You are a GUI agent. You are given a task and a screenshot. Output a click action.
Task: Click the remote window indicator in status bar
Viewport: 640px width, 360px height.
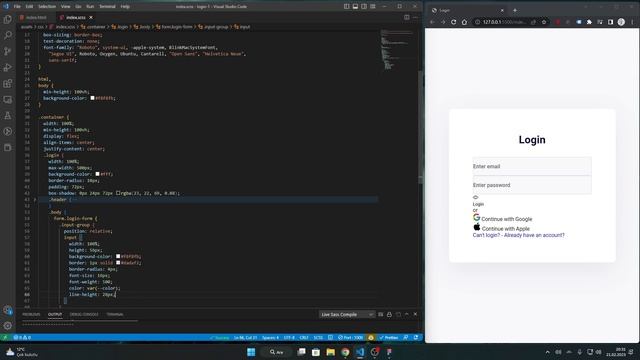click(x=4, y=338)
